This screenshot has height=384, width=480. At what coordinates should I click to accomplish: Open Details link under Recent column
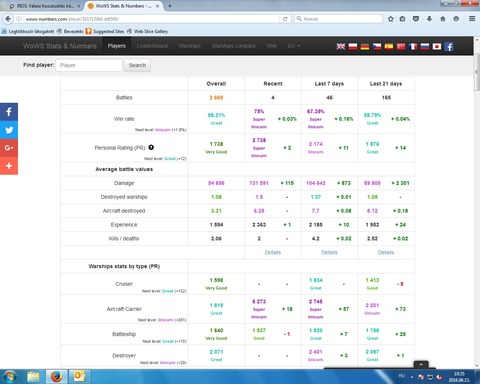click(273, 252)
